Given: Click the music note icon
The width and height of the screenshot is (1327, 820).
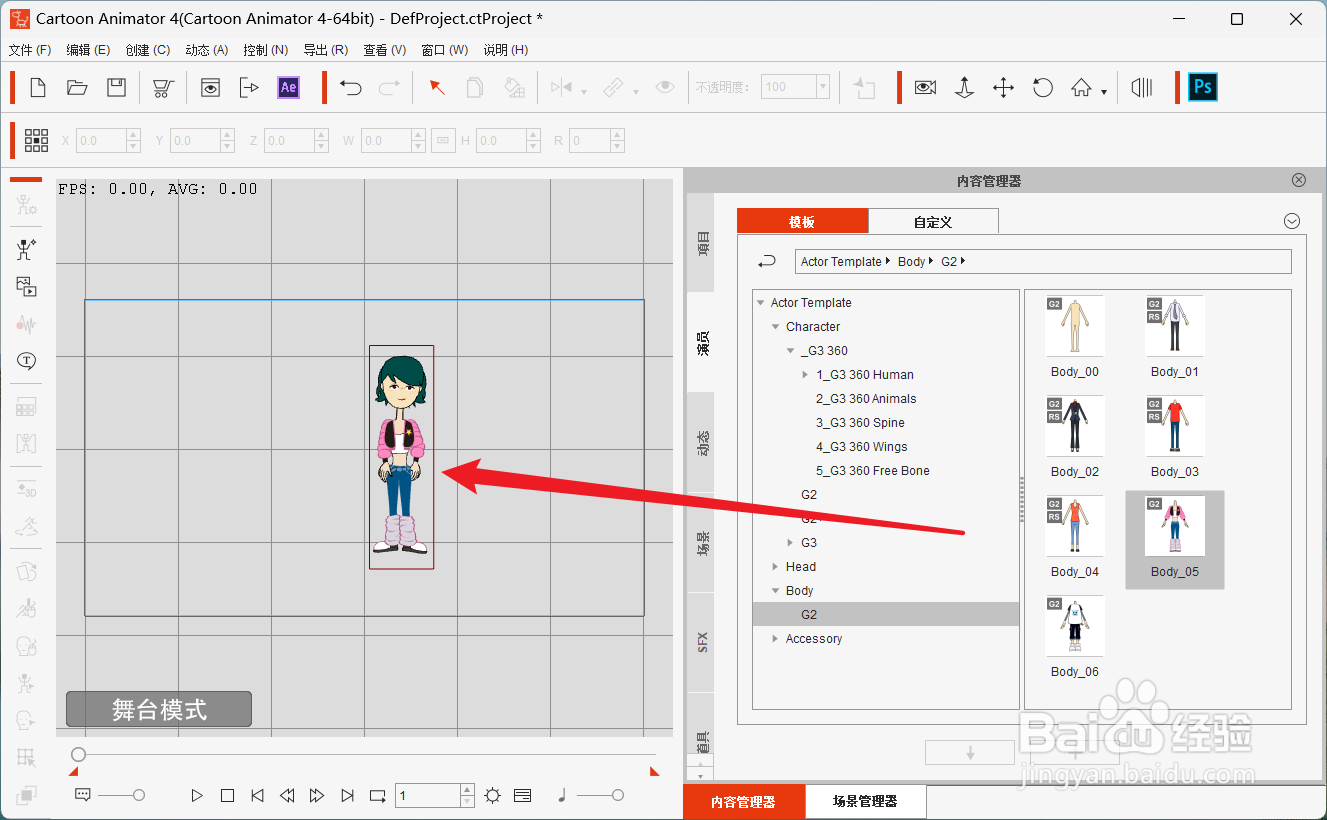Looking at the screenshot, I should pyautogui.click(x=562, y=795).
